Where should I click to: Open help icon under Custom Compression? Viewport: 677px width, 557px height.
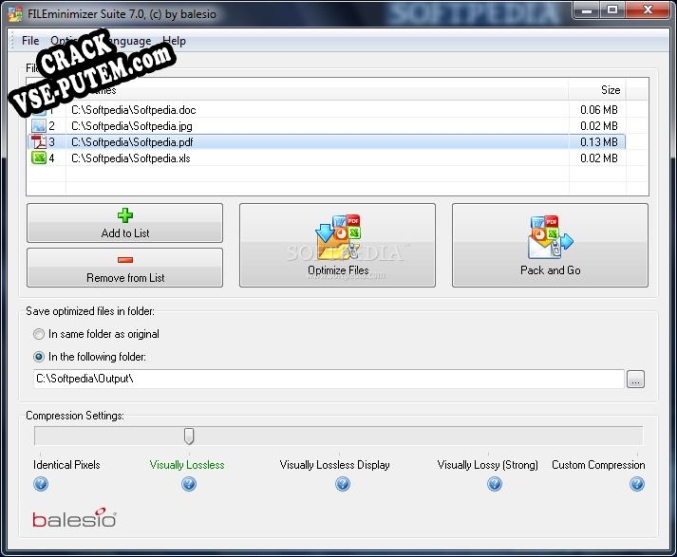(636, 484)
